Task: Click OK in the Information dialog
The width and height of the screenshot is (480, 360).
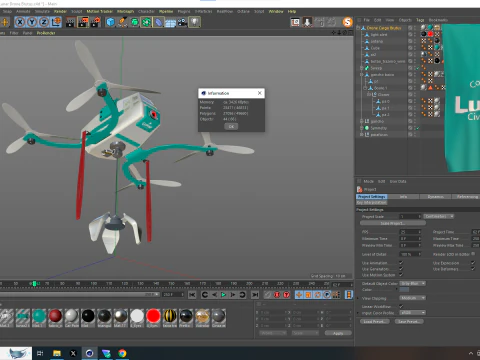Action: pos(231,126)
